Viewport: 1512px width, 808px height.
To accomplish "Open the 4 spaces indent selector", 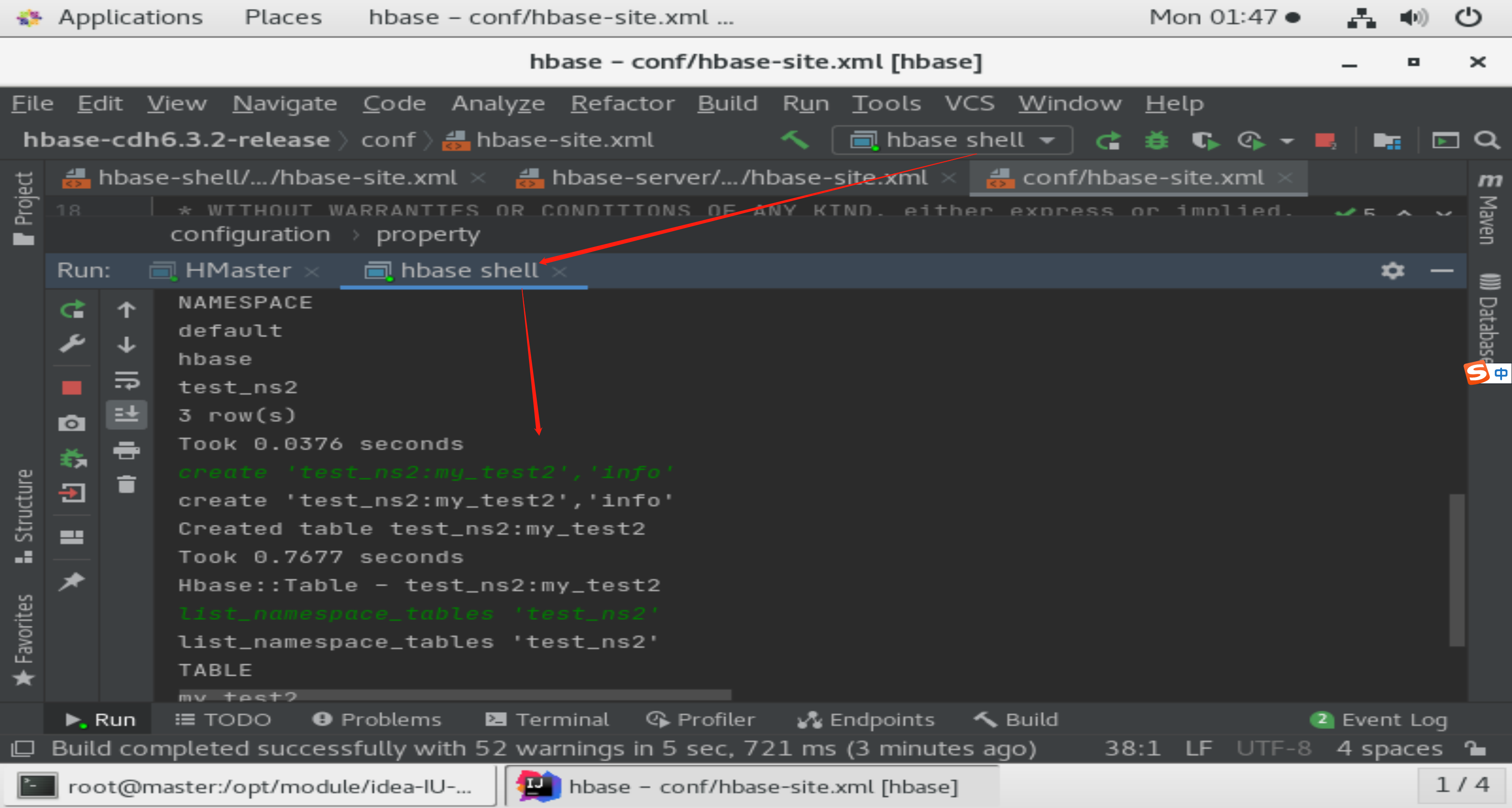I will [x=1389, y=748].
